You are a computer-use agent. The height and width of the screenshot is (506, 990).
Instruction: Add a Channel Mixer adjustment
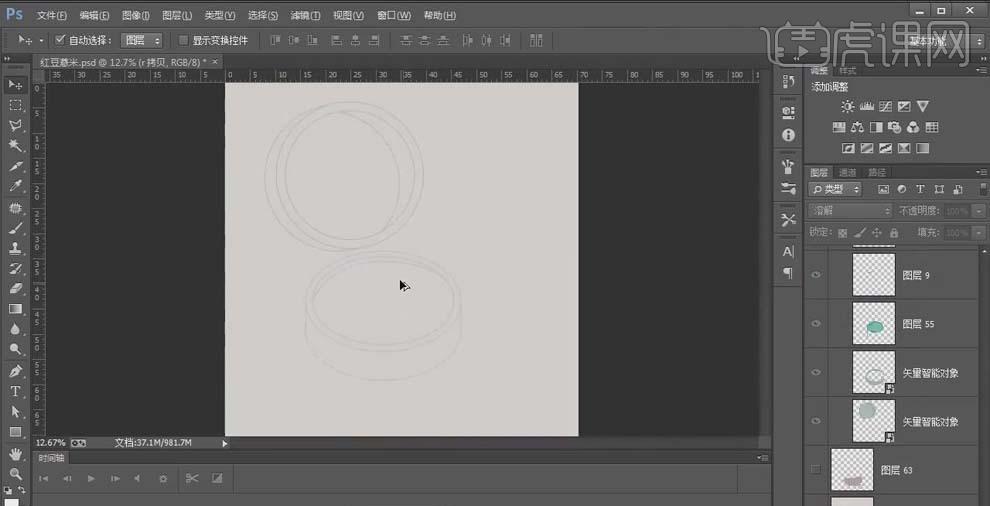(913, 127)
